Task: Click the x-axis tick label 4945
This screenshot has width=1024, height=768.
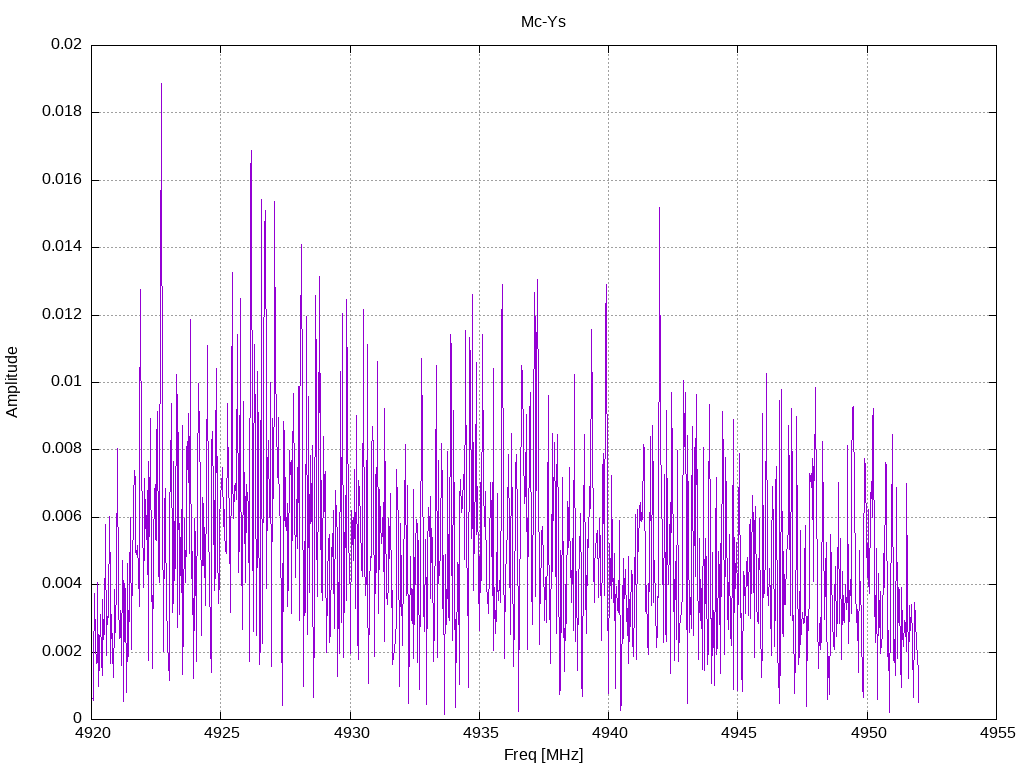Action: [739, 733]
